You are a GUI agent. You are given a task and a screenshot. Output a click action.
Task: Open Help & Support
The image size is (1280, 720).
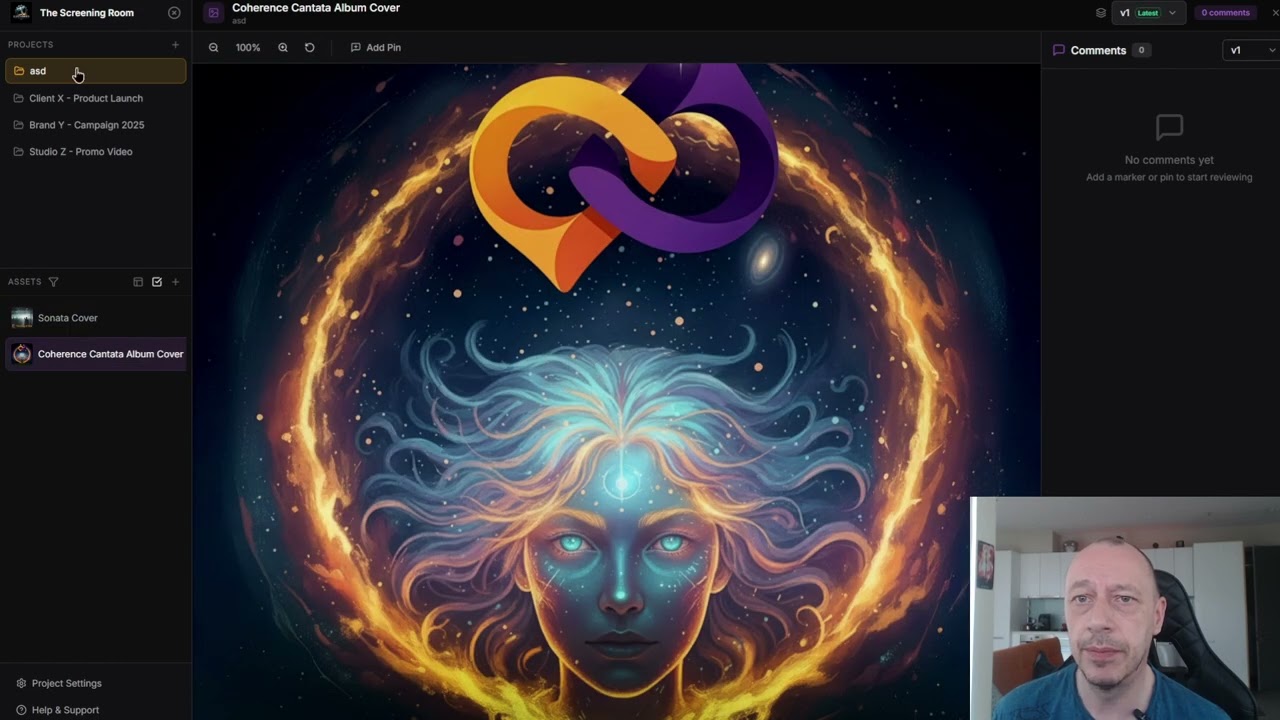[57, 710]
